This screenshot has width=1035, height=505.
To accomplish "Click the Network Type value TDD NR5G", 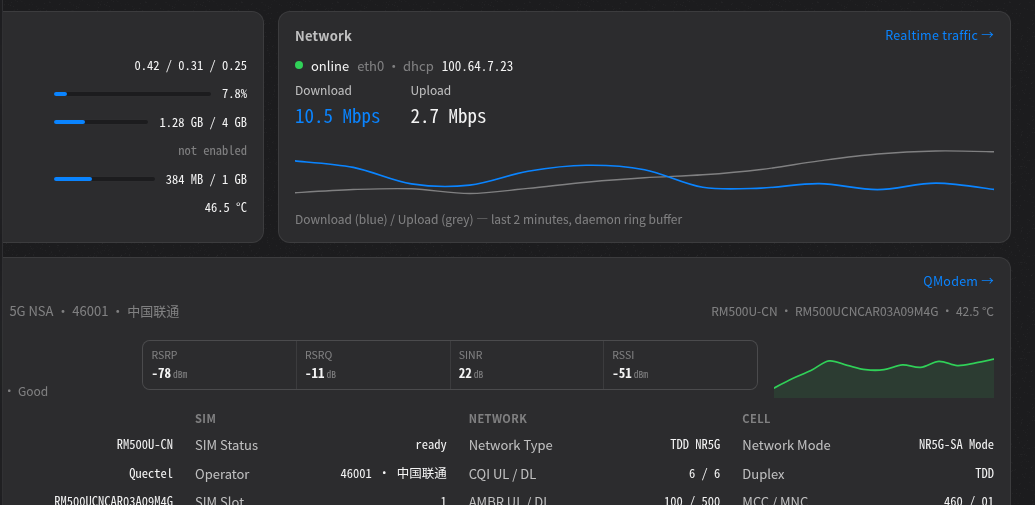I will point(695,446).
